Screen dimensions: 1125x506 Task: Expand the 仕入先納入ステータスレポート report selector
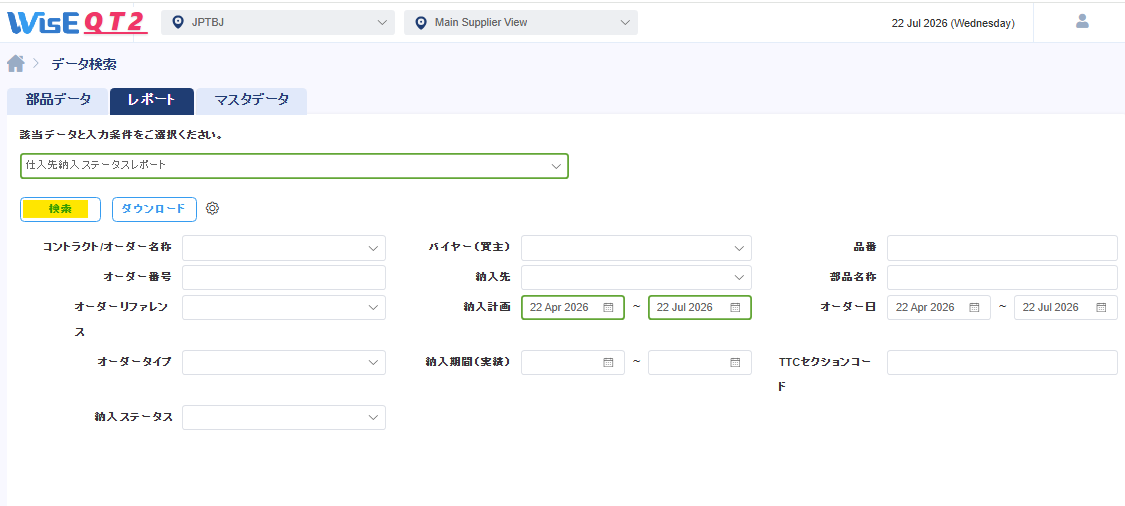click(294, 166)
